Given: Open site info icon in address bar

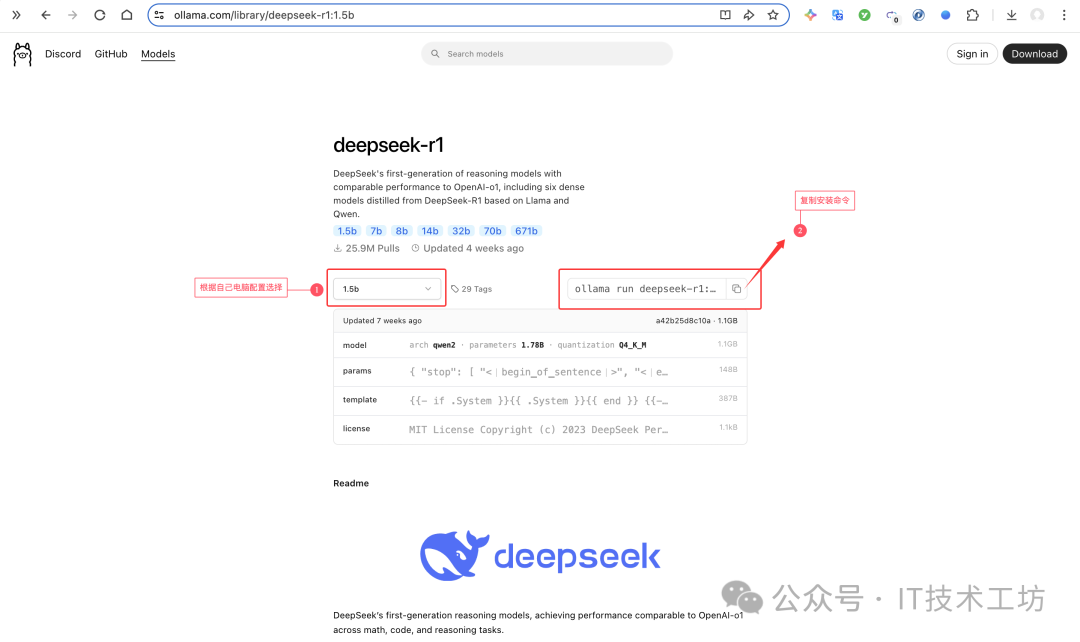Looking at the screenshot, I should [159, 15].
